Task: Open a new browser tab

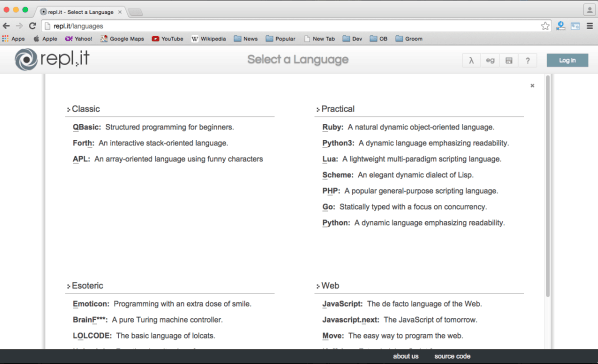Action: pyautogui.click(x=135, y=12)
